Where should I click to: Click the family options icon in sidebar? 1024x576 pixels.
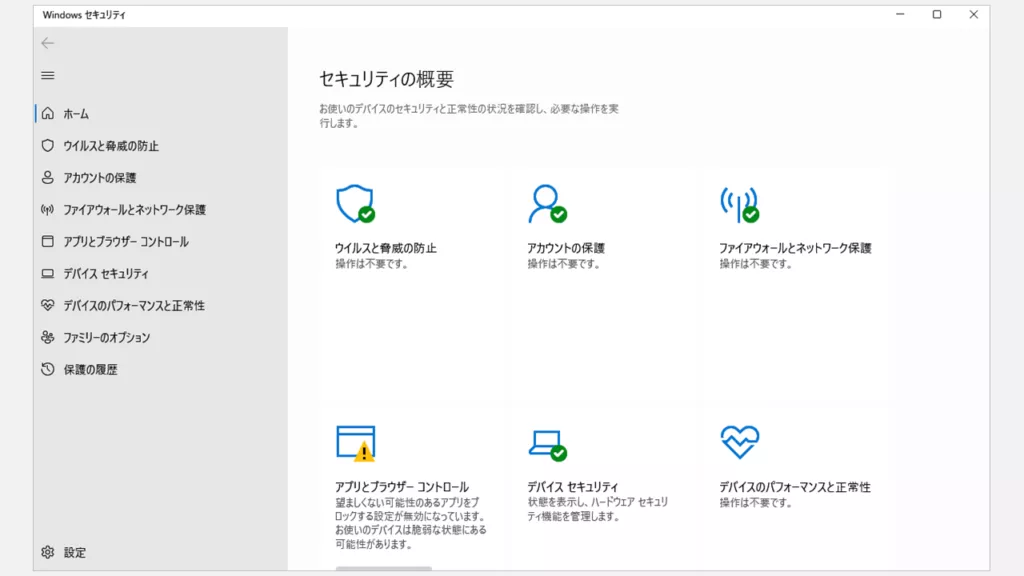(47, 337)
